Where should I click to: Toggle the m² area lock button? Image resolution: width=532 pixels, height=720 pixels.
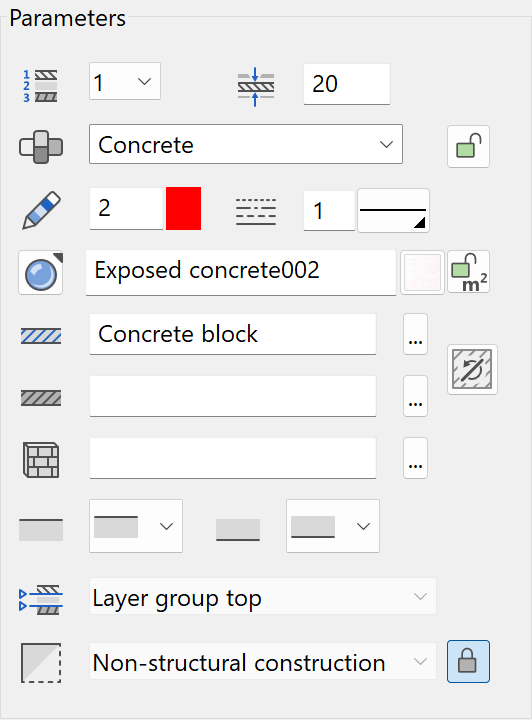click(x=468, y=272)
